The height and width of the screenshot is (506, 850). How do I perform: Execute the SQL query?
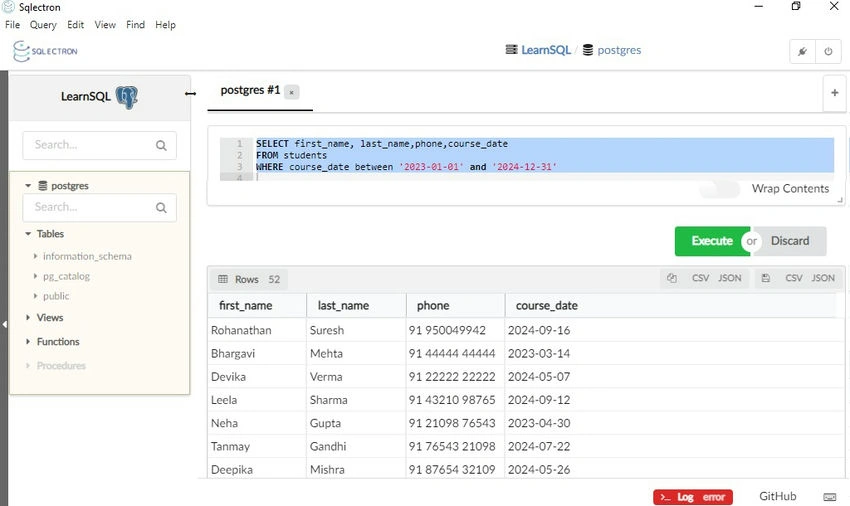pyautogui.click(x=712, y=241)
